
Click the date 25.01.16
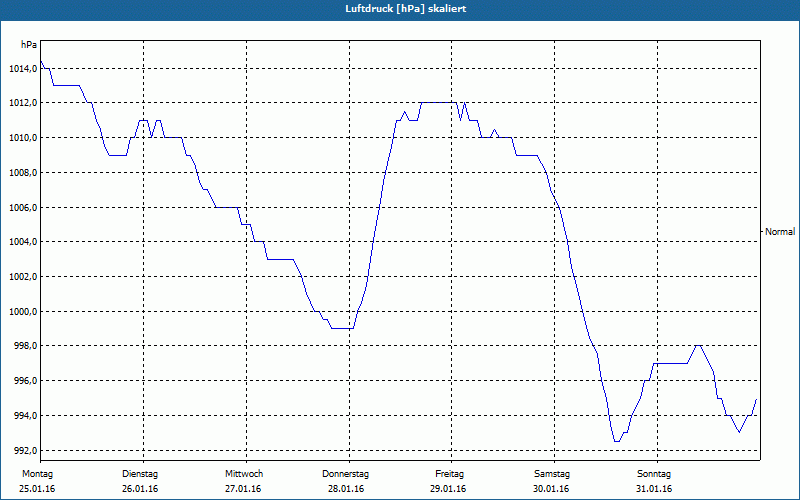(x=37, y=489)
